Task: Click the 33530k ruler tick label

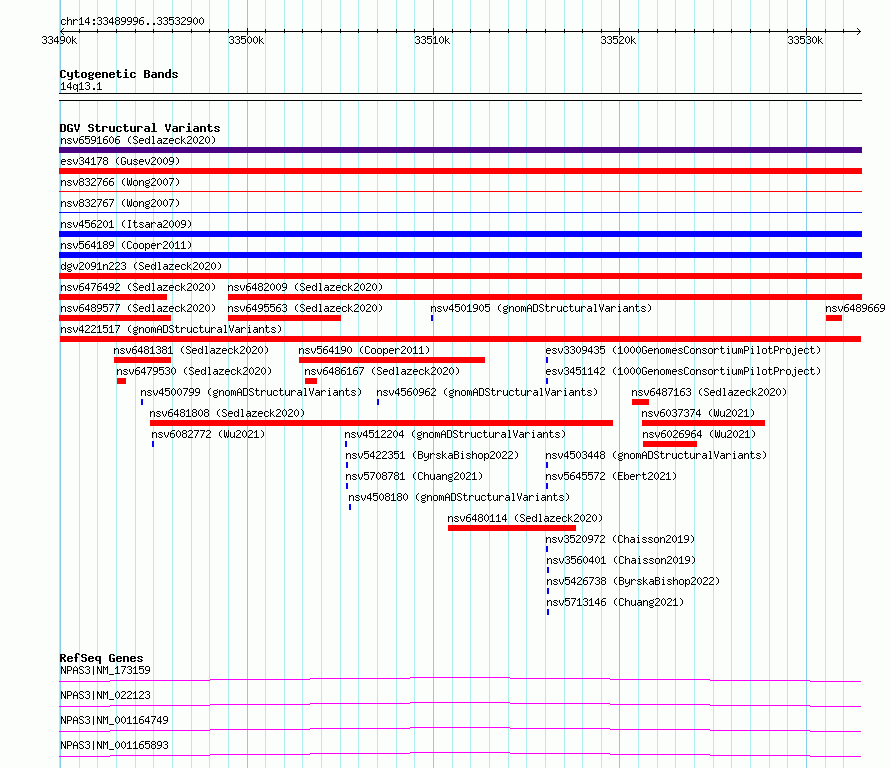Action: [x=805, y=40]
